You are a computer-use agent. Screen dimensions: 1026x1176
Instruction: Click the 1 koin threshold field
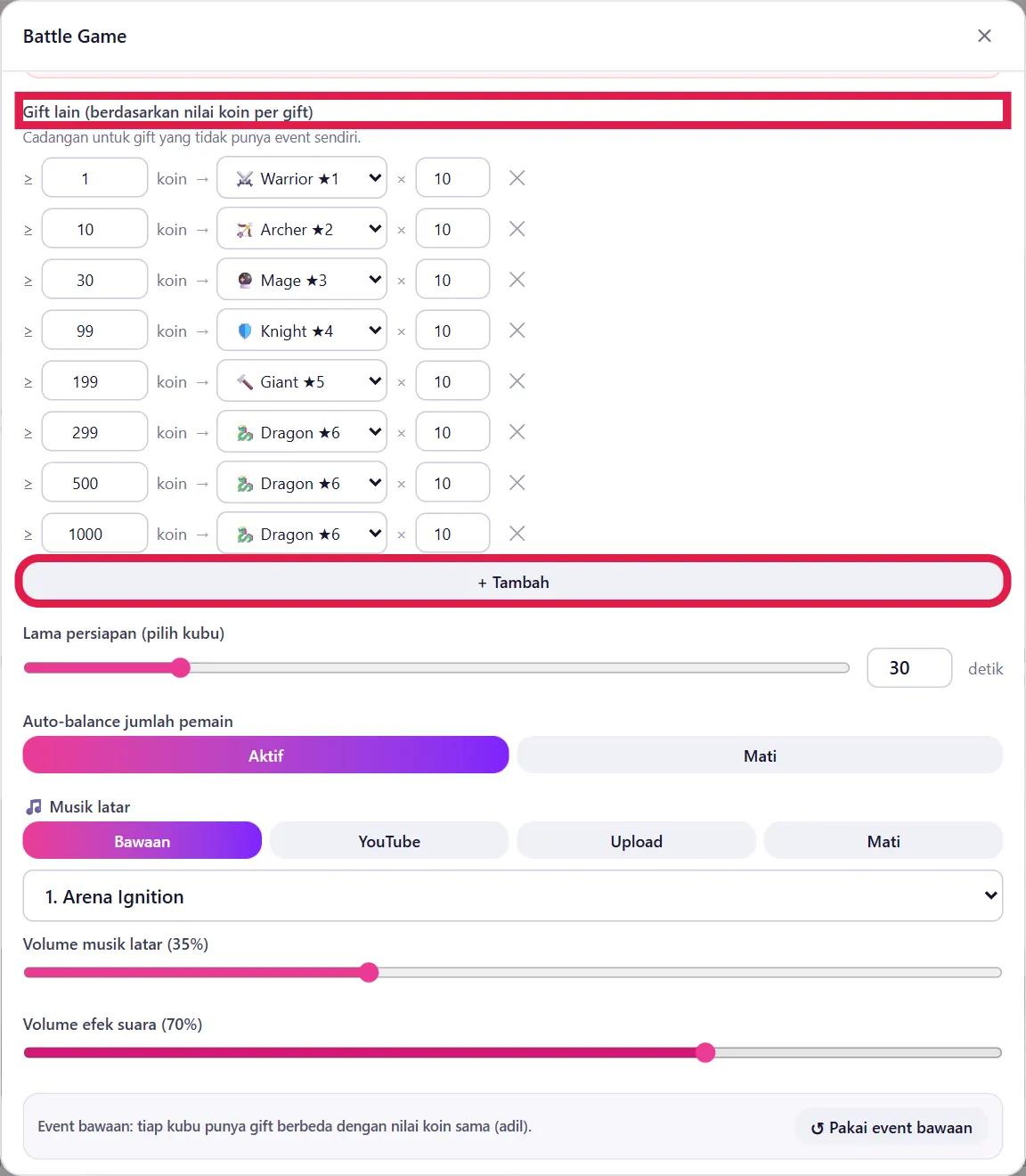pyautogui.click(x=94, y=178)
